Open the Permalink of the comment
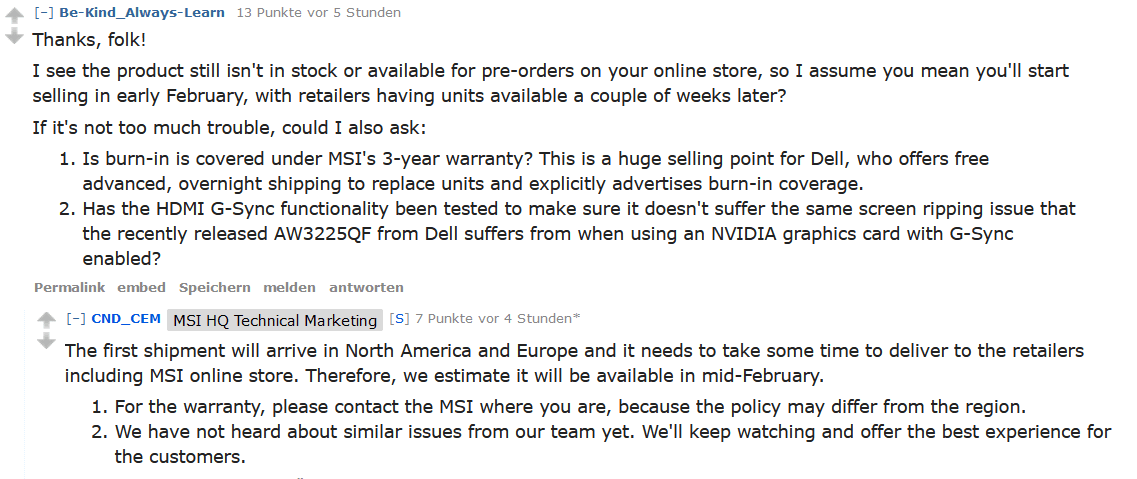The height and width of the screenshot is (479, 1137). pyautogui.click(x=70, y=288)
